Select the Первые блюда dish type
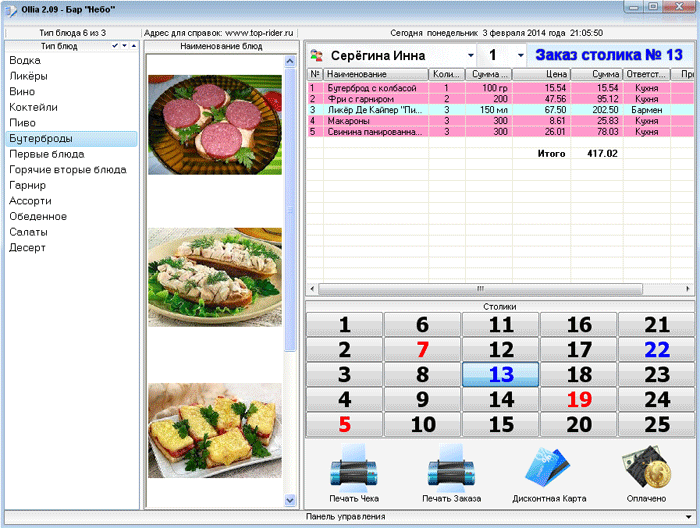The height and width of the screenshot is (528, 700). (71, 154)
